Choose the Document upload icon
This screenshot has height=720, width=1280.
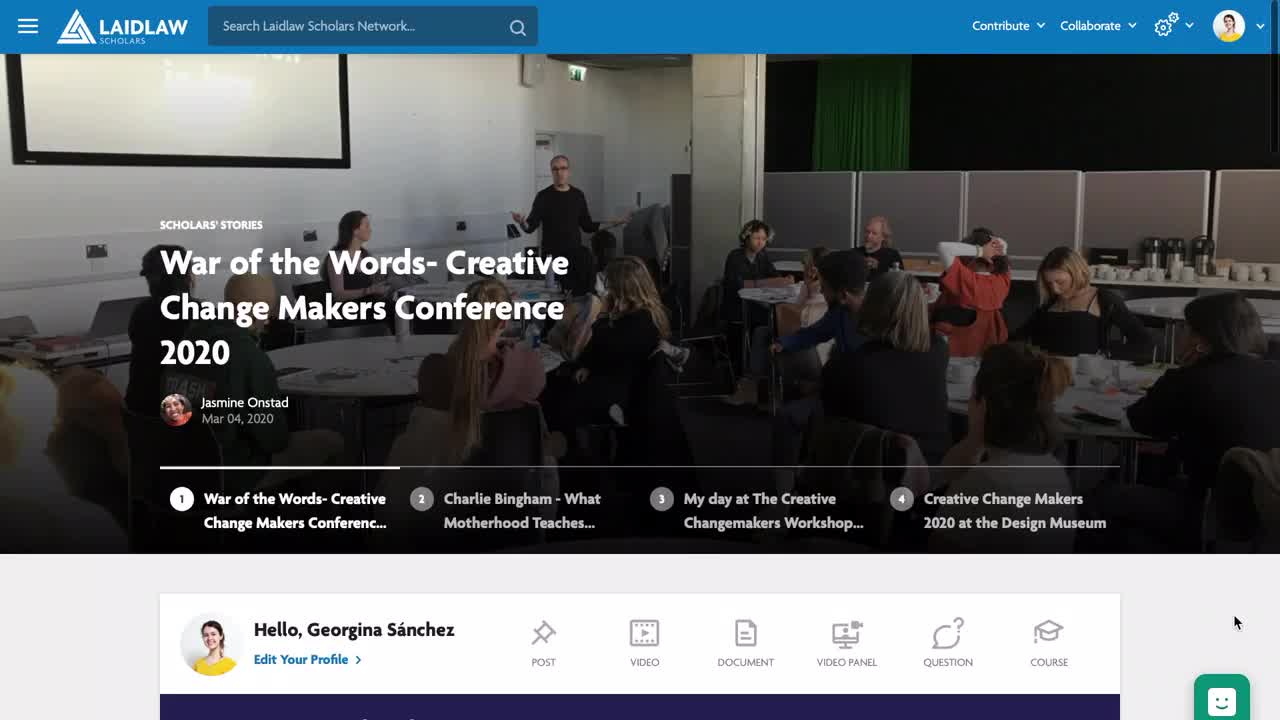[745, 643]
